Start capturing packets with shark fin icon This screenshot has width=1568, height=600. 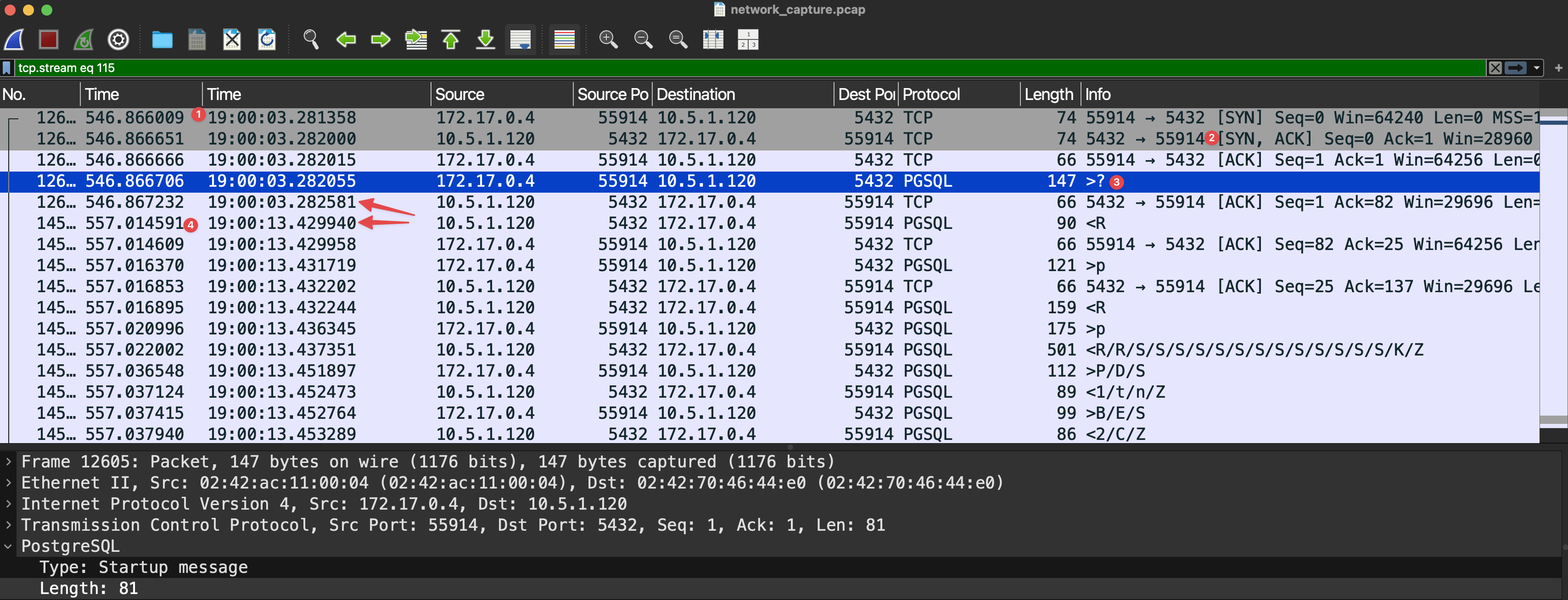pyautogui.click(x=15, y=39)
